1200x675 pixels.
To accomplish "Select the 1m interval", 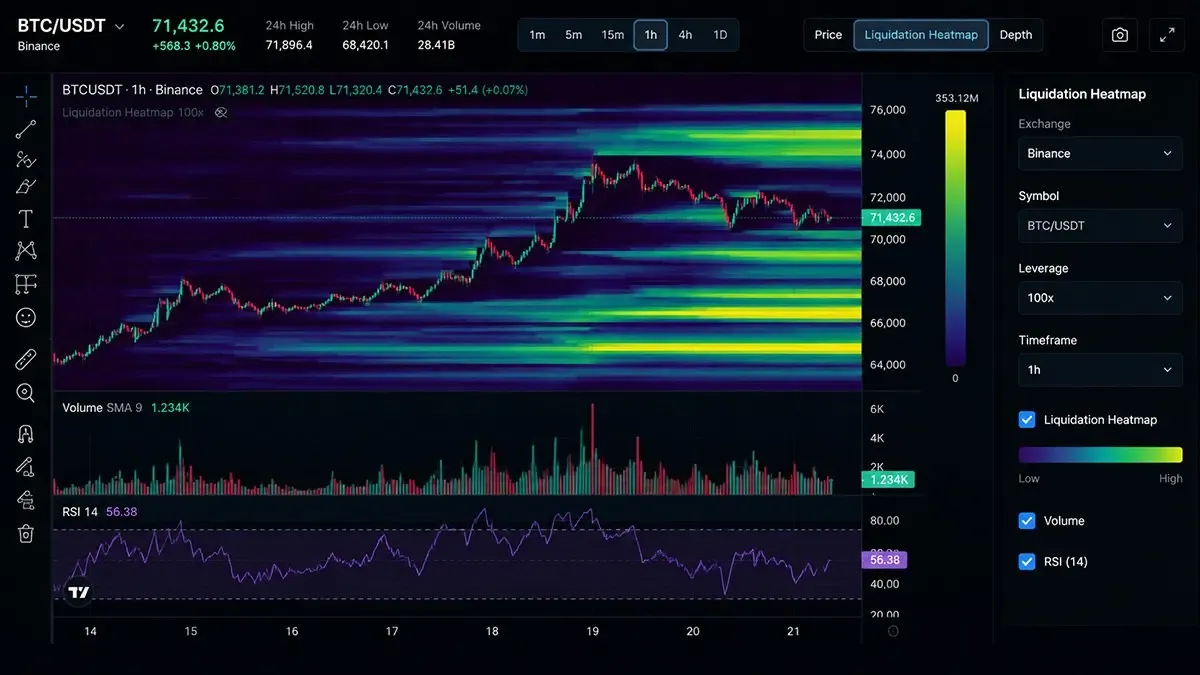I will (x=537, y=35).
